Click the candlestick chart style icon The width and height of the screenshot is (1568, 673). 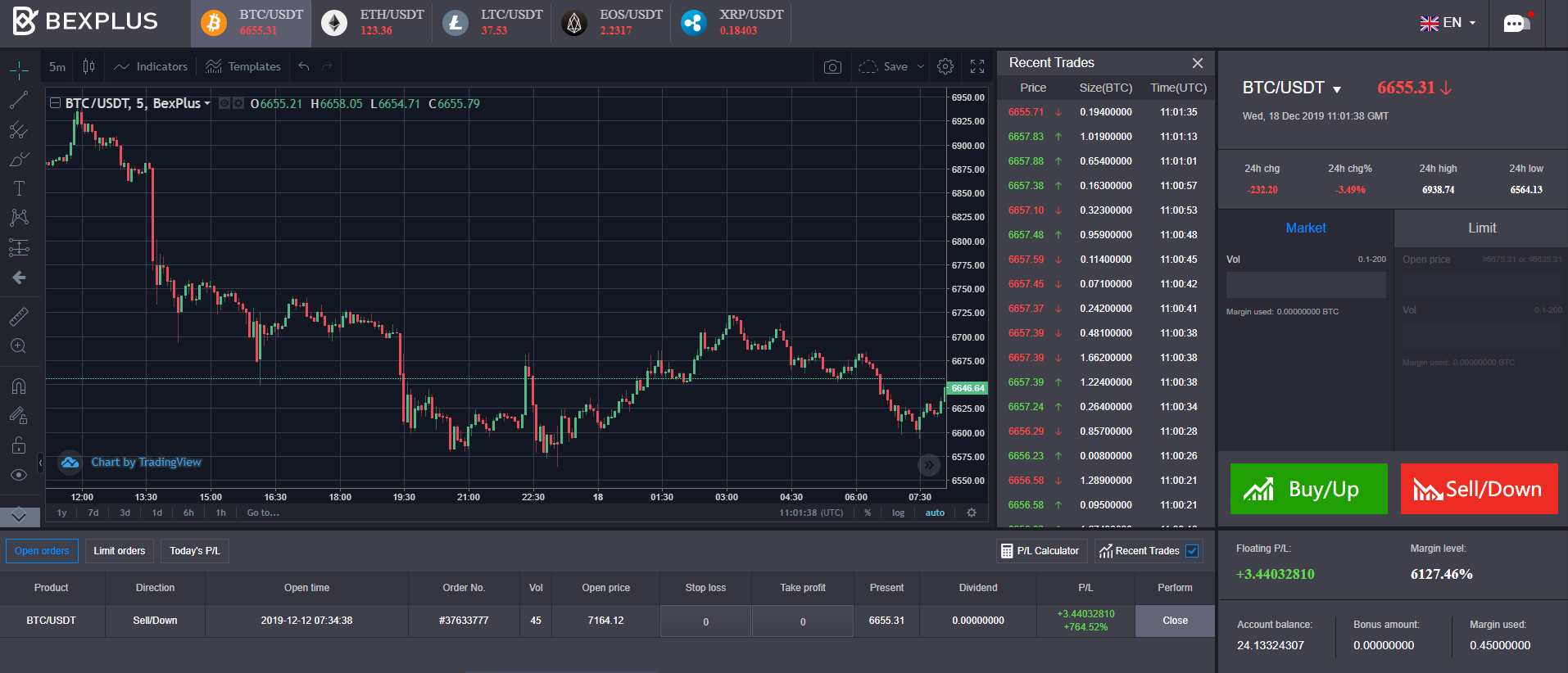[89, 67]
